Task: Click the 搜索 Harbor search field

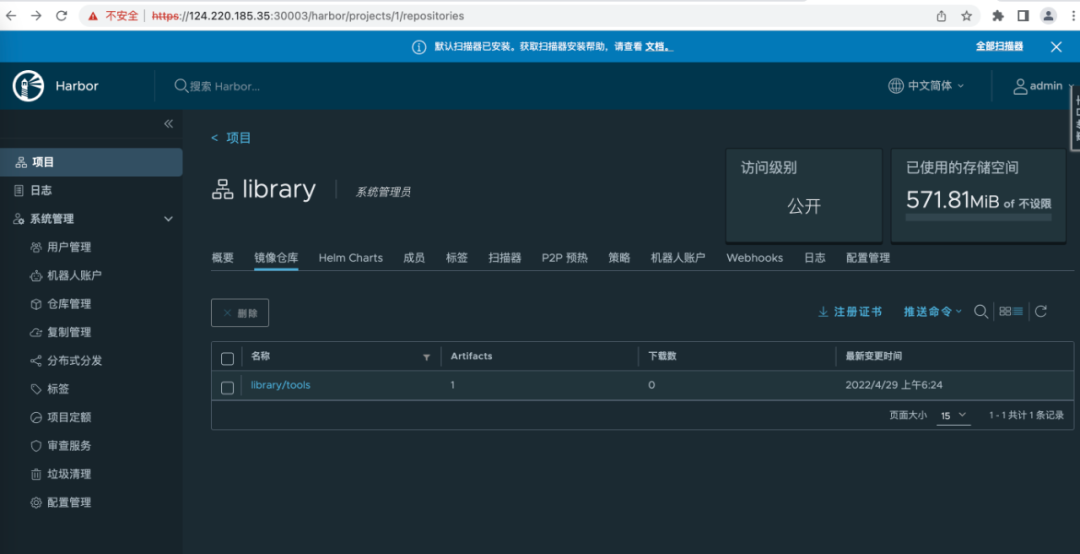Action: [225, 86]
